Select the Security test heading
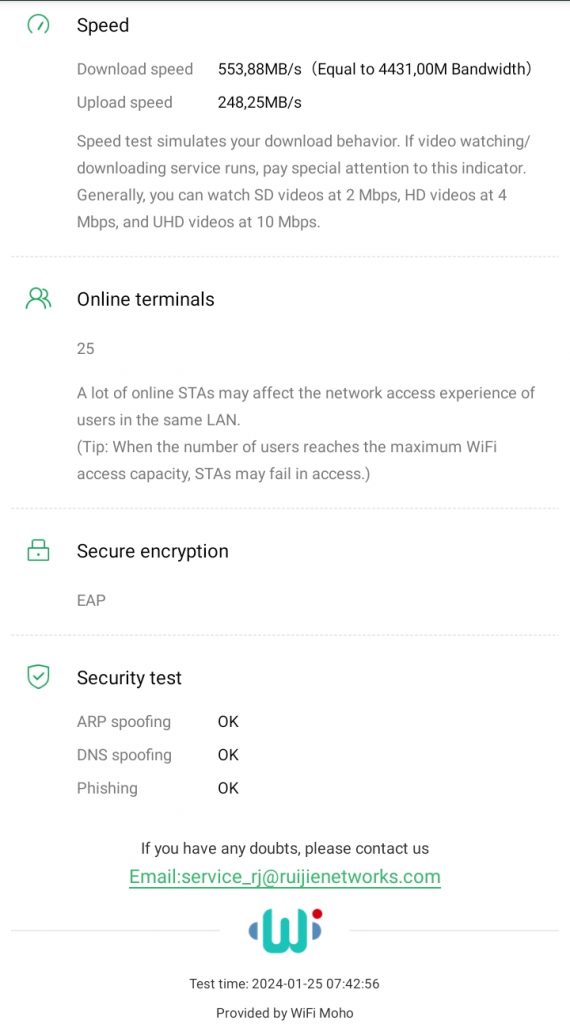This screenshot has height=1024, width=570. 129,678
